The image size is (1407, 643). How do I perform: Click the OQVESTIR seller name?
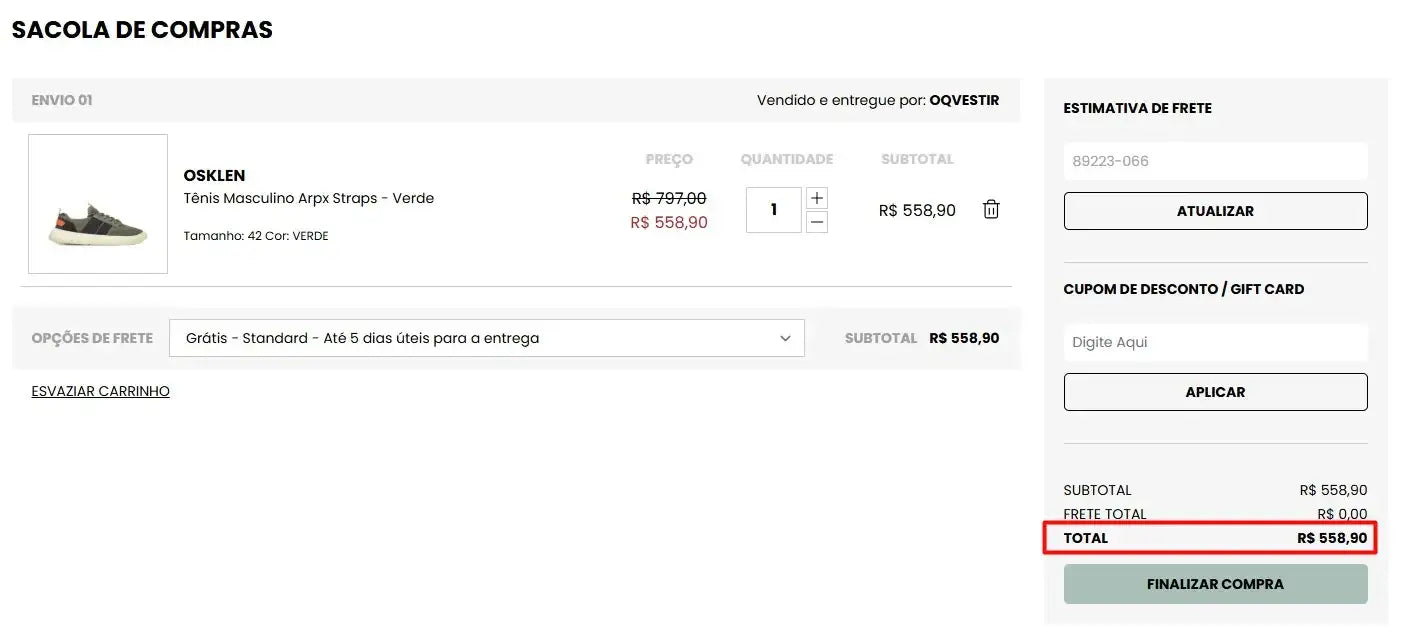pos(964,100)
